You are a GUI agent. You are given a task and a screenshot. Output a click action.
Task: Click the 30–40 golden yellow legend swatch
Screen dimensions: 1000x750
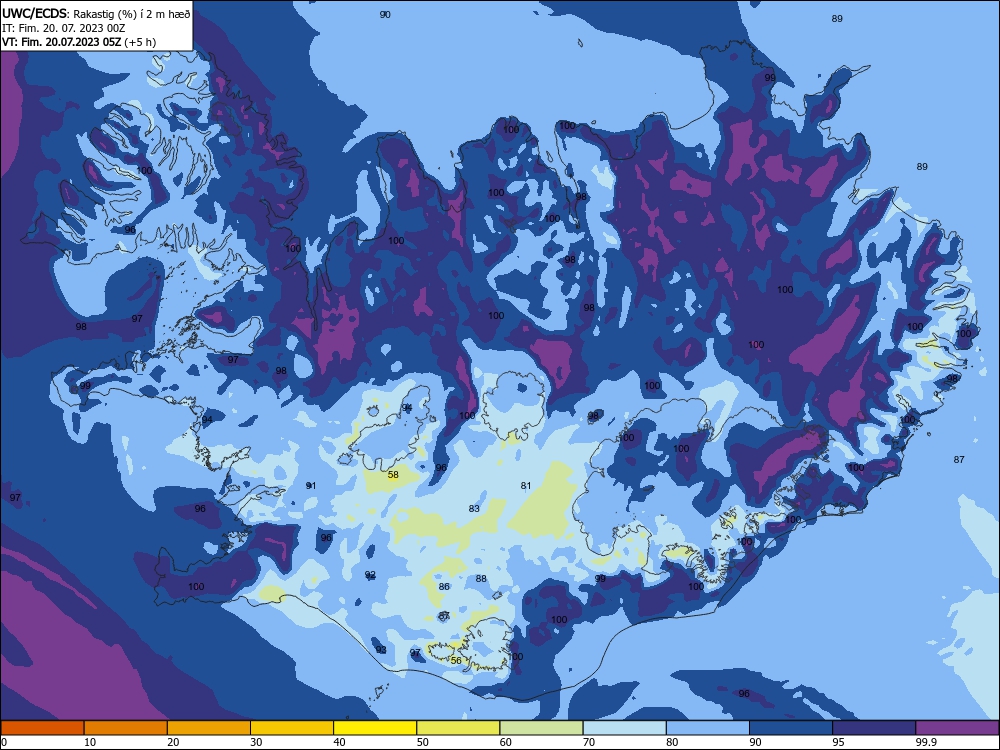(292, 728)
